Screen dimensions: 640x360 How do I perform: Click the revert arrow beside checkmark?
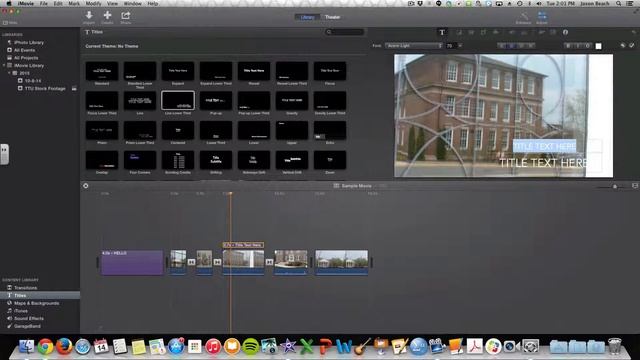623,46
